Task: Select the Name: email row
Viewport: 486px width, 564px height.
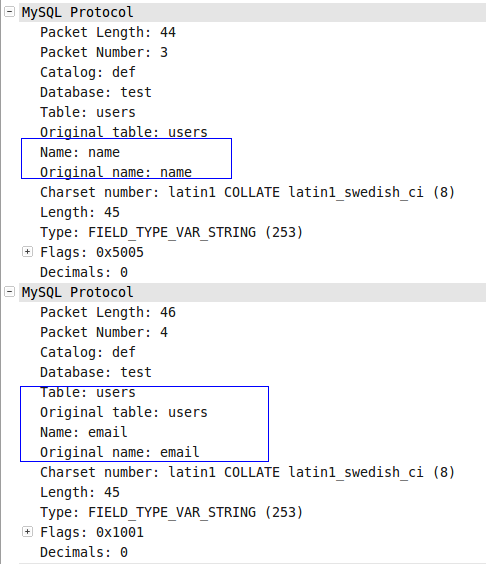Action: point(84,432)
